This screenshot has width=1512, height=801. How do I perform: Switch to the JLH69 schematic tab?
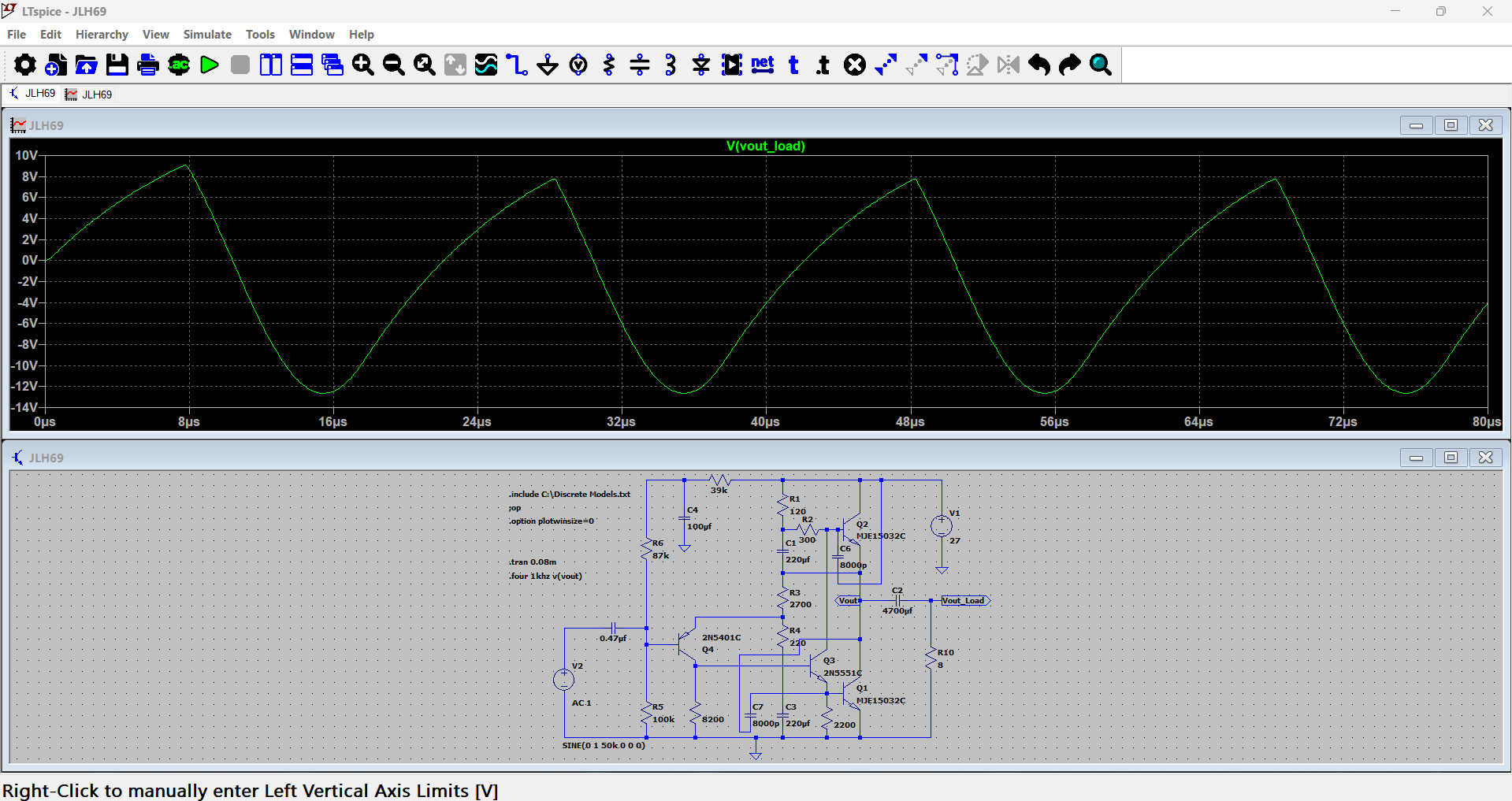click(x=32, y=94)
